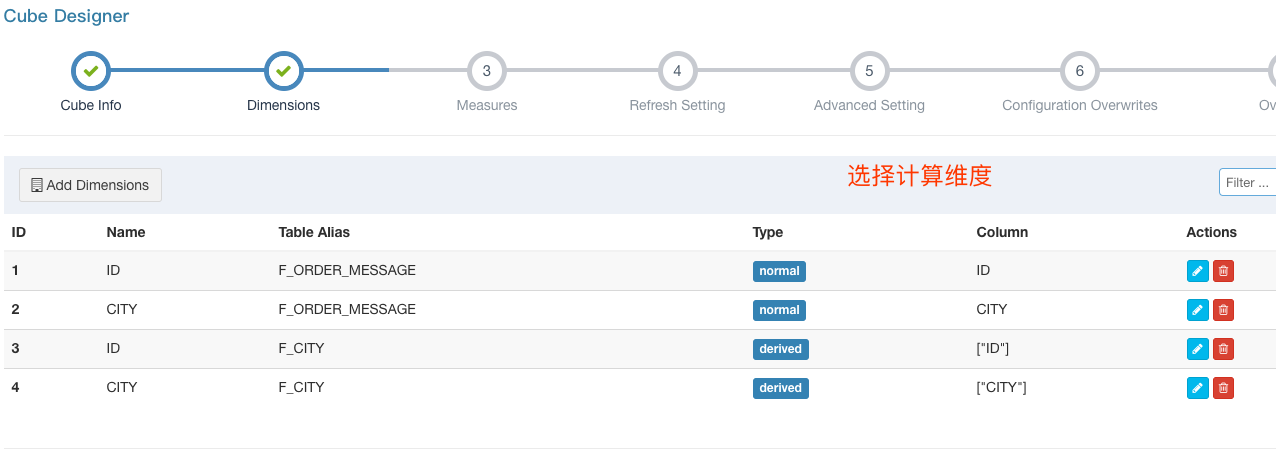
Task: Go to the Cube Info step
Action: (91, 71)
